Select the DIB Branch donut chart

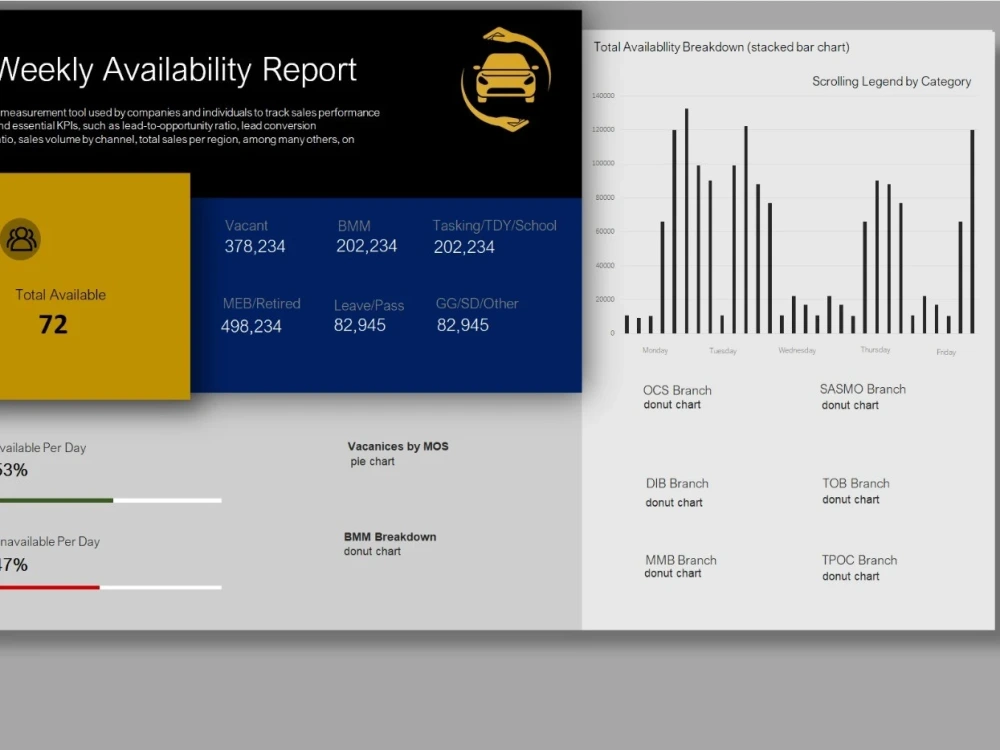[x=677, y=492]
